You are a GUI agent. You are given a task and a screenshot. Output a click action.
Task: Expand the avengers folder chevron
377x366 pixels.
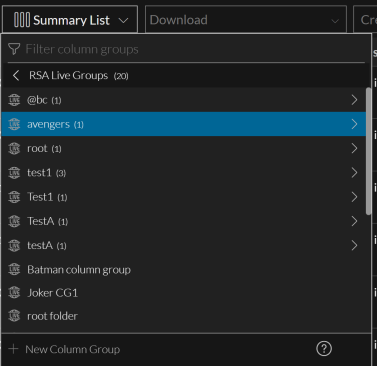(x=354, y=124)
